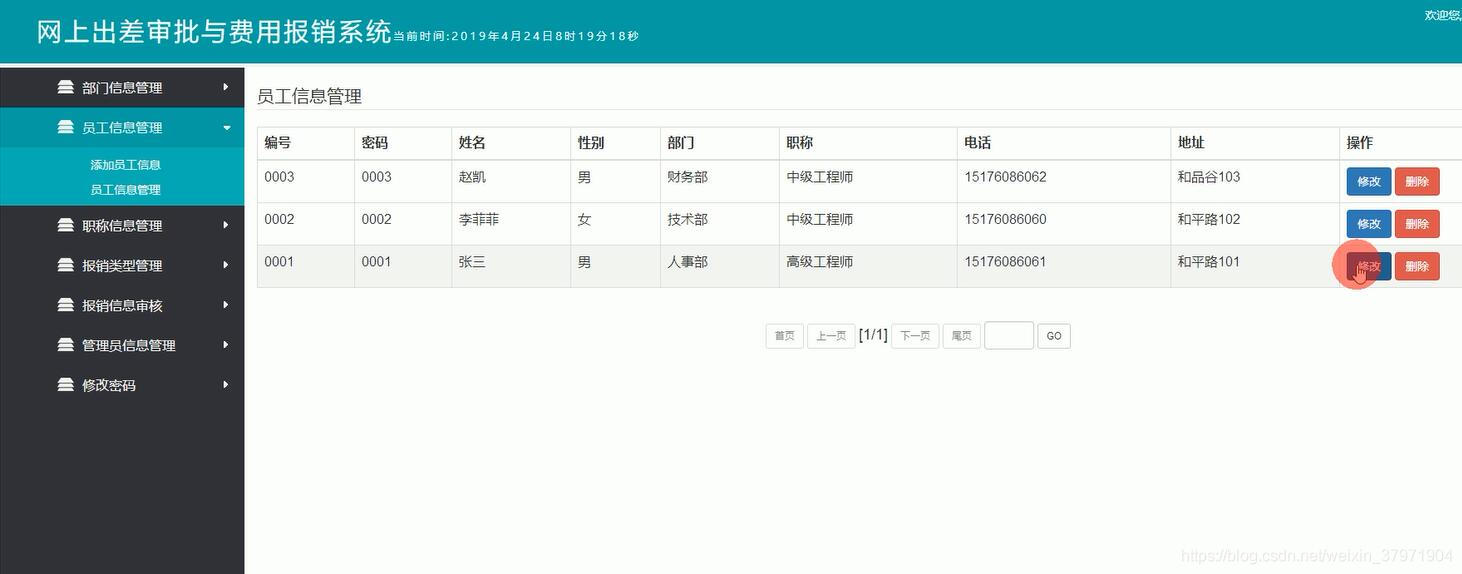Click the GO page jump button

pos(1054,336)
